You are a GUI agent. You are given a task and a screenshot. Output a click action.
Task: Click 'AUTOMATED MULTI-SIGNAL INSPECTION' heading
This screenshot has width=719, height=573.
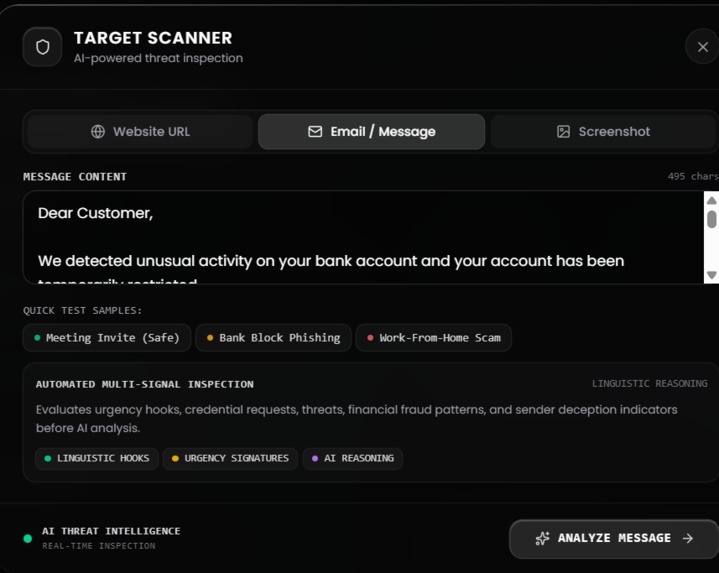pos(144,384)
